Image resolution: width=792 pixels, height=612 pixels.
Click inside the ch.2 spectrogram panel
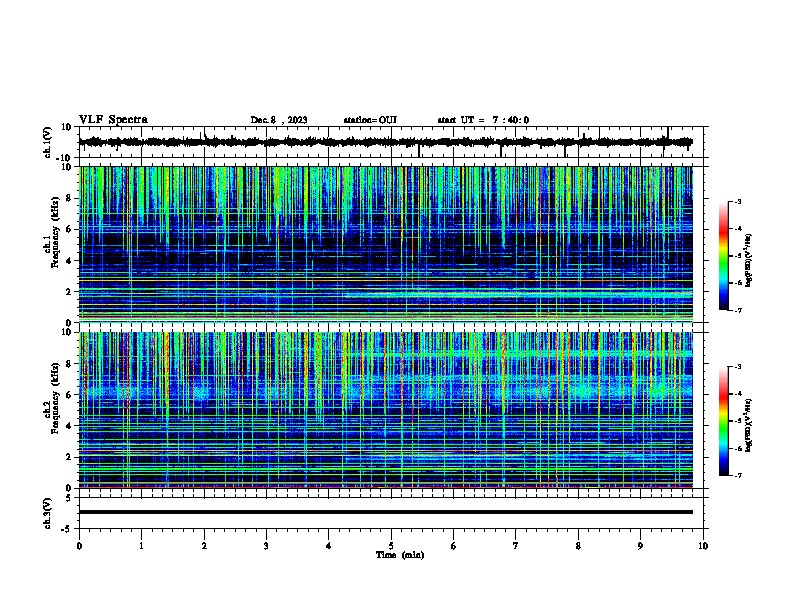click(x=386, y=410)
